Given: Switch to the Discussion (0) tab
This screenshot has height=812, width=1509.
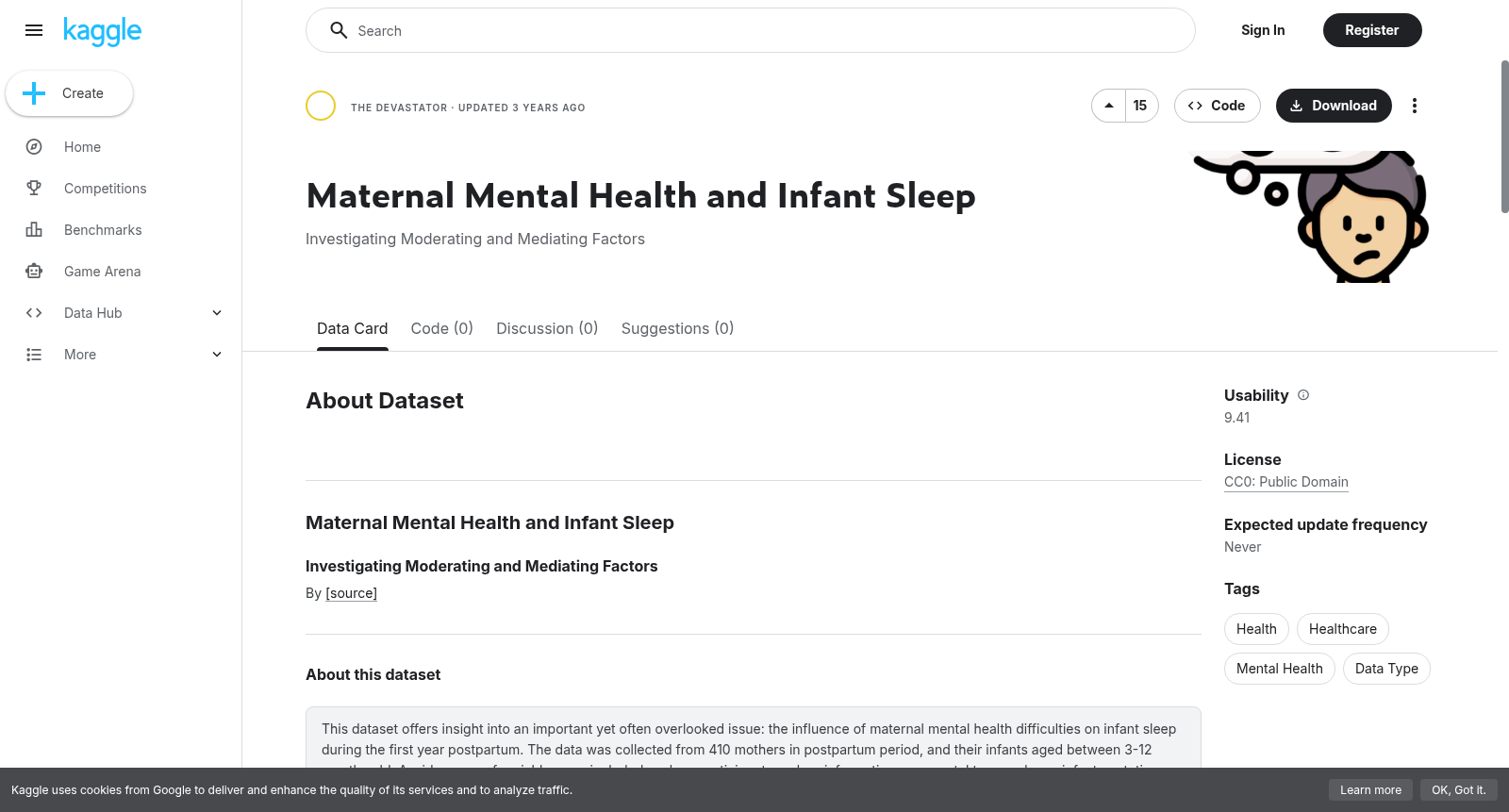Looking at the screenshot, I should 547,328.
